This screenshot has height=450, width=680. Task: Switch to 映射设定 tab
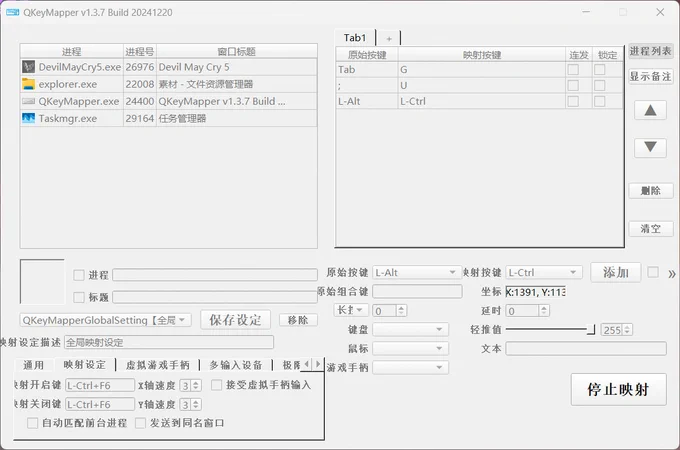tap(85, 365)
